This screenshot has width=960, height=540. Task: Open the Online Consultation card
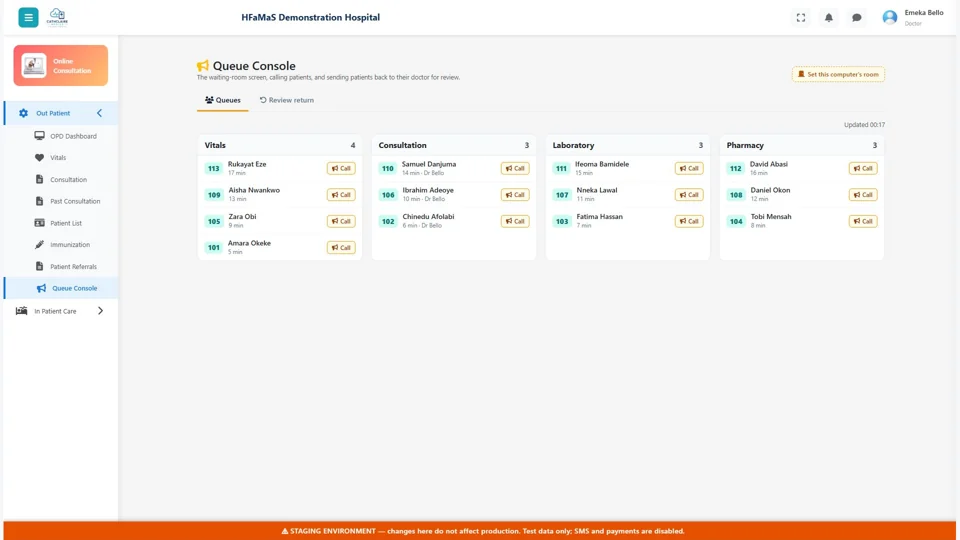click(61, 66)
